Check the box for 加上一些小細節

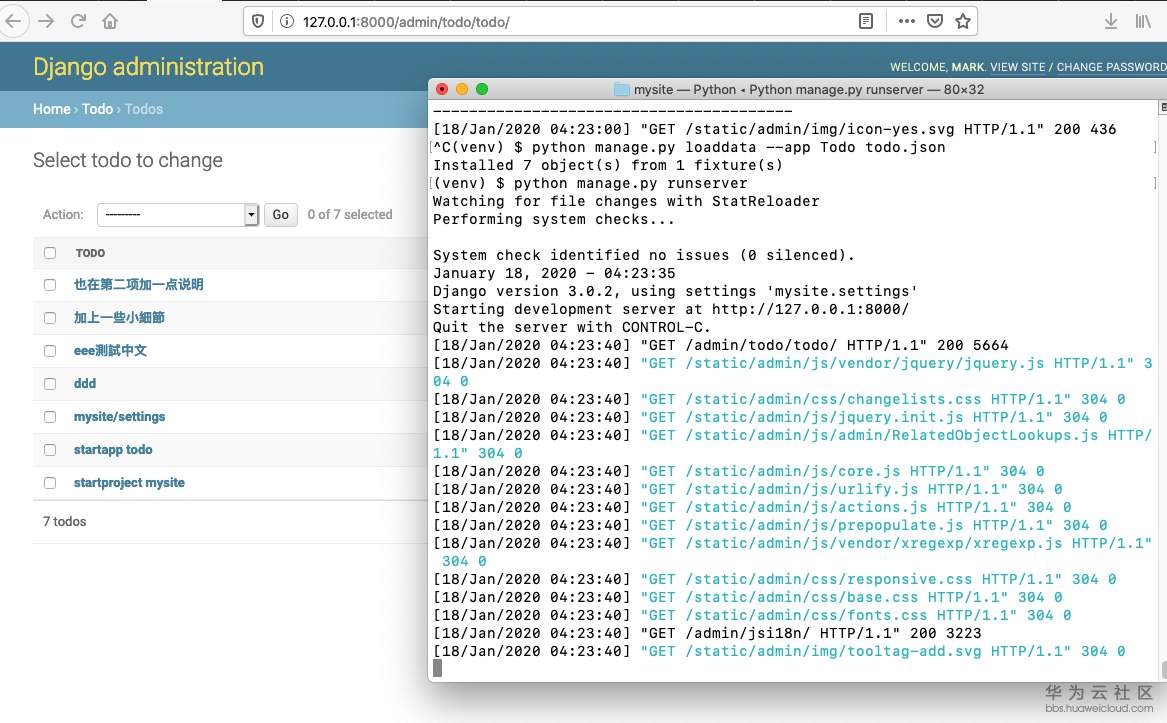coord(50,318)
